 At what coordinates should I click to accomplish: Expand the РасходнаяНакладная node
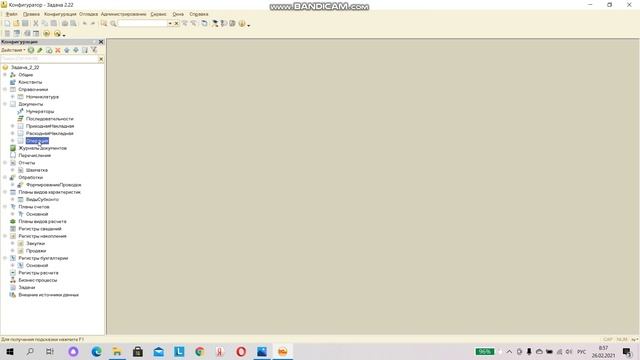coord(13,133)
